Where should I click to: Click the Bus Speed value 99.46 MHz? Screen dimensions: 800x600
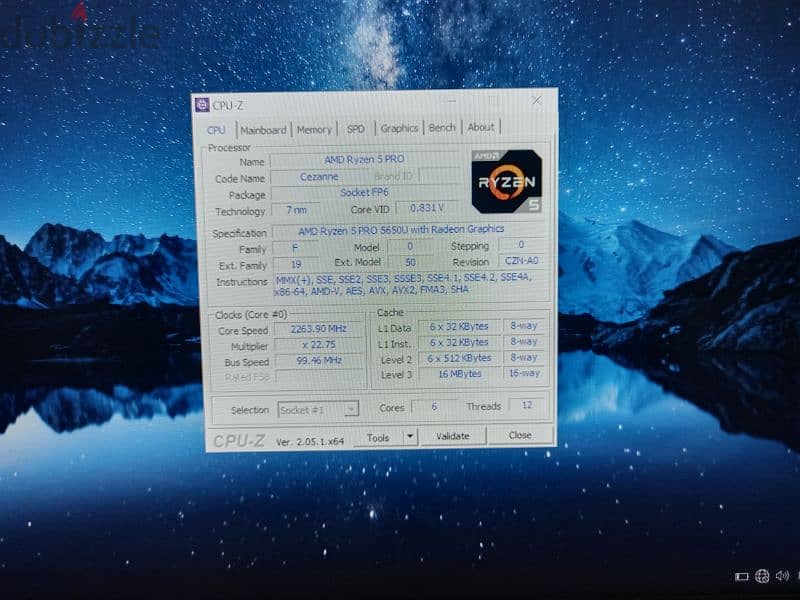click(x=319, y=361)
